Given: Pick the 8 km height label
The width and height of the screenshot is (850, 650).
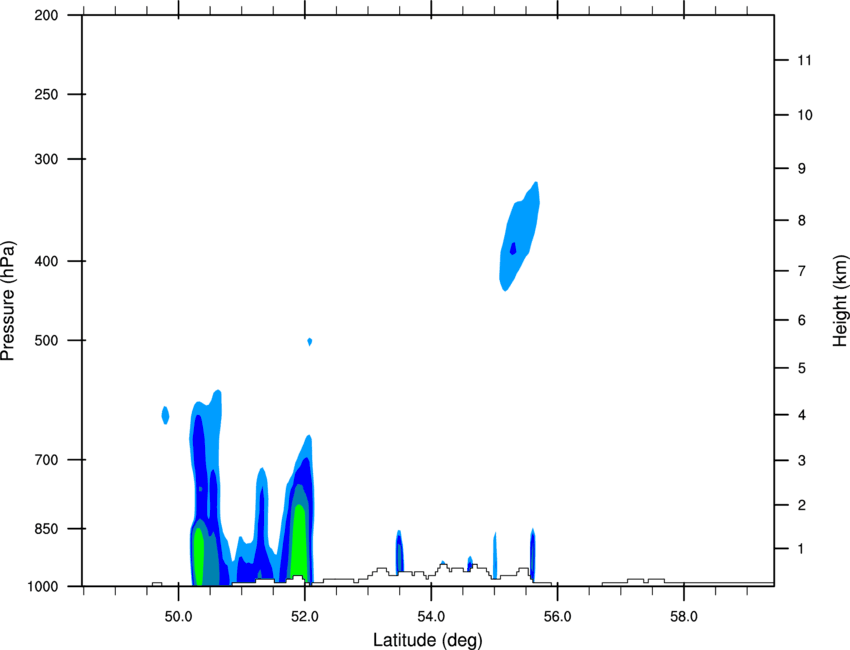Looking at the screenshot, I should point(802,221).
